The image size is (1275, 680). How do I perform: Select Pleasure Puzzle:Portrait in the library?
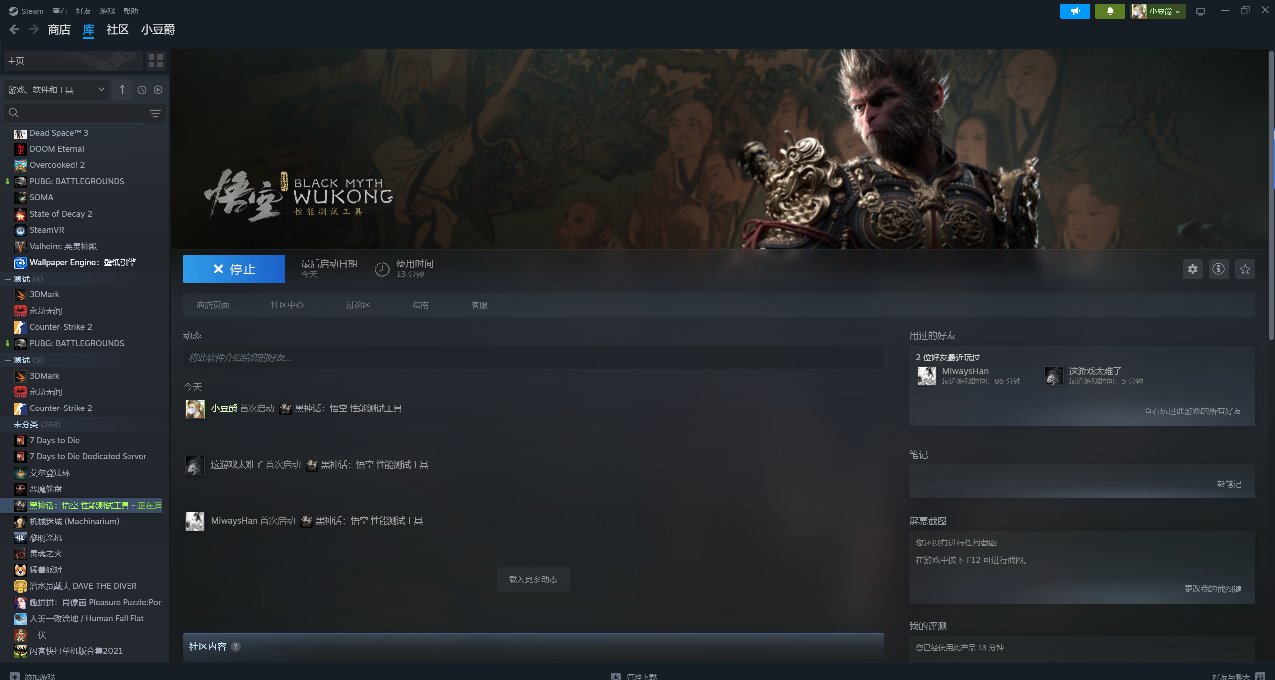click(95, 602)
